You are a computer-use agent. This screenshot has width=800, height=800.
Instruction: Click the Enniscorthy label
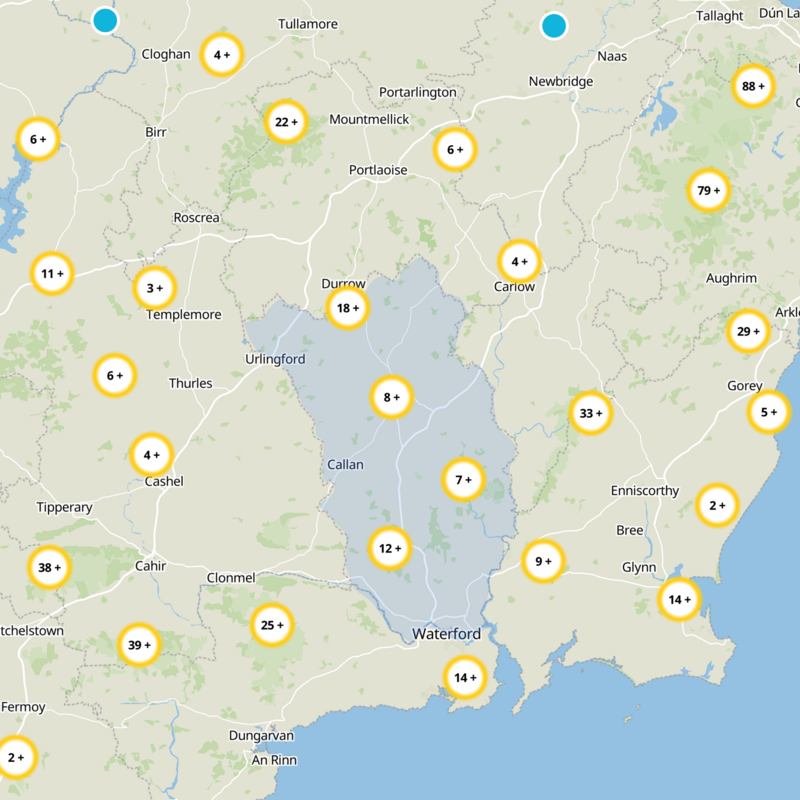click(x=645, y=491)
